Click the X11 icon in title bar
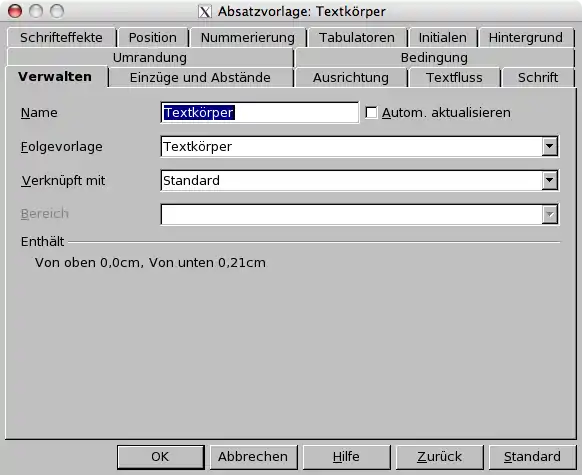Screen dimensions: 582x475 click(205, 12)
